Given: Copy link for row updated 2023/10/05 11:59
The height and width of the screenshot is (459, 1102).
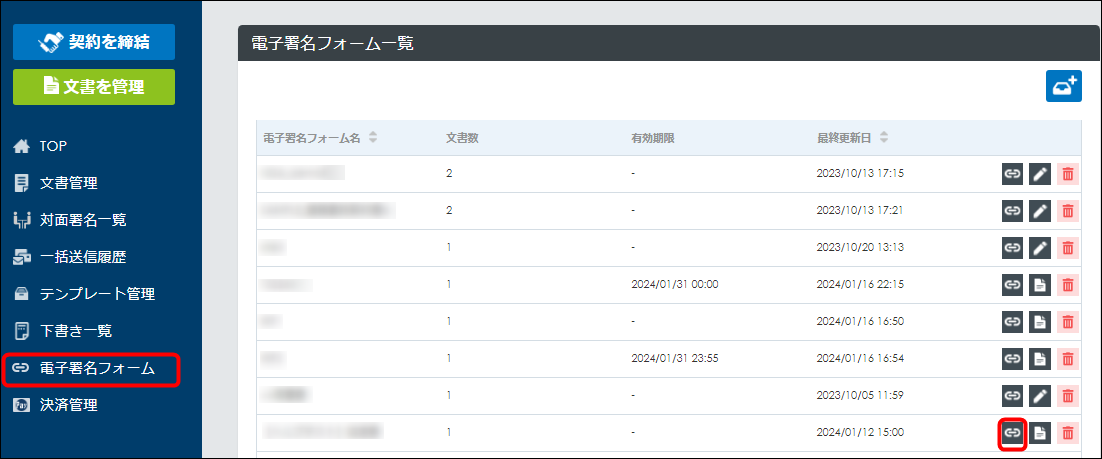Looking at the screenshot, I should [1012, 396].
